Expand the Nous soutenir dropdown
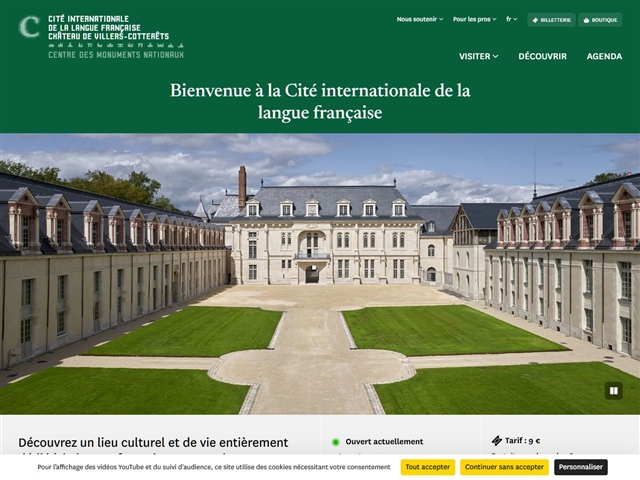 click(420, 19)
